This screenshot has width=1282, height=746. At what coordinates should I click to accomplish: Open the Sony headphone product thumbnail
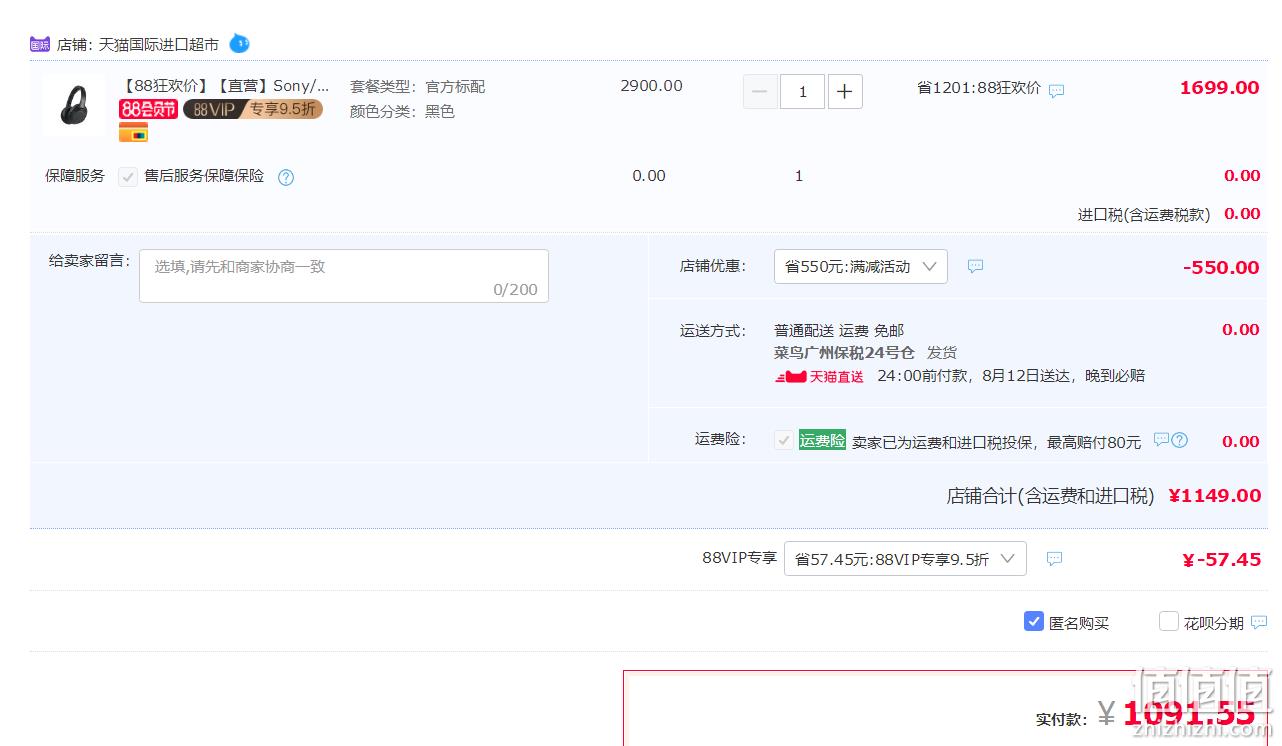coord(74,105)
